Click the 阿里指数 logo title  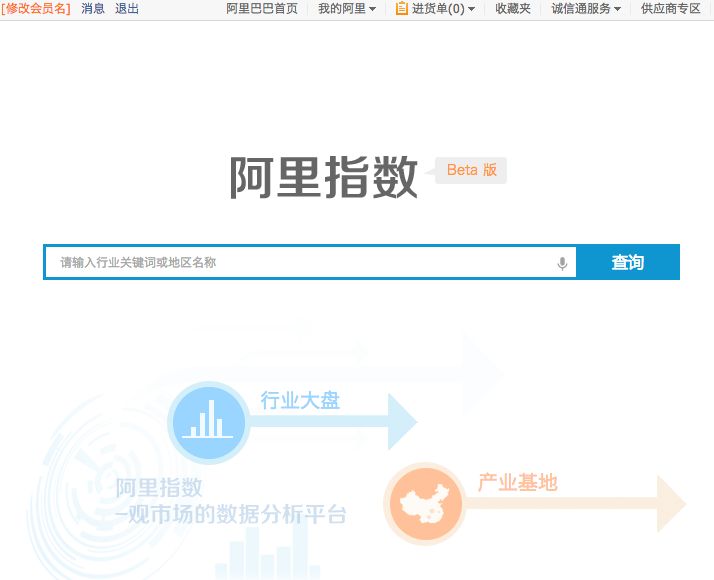click(323, 177)
